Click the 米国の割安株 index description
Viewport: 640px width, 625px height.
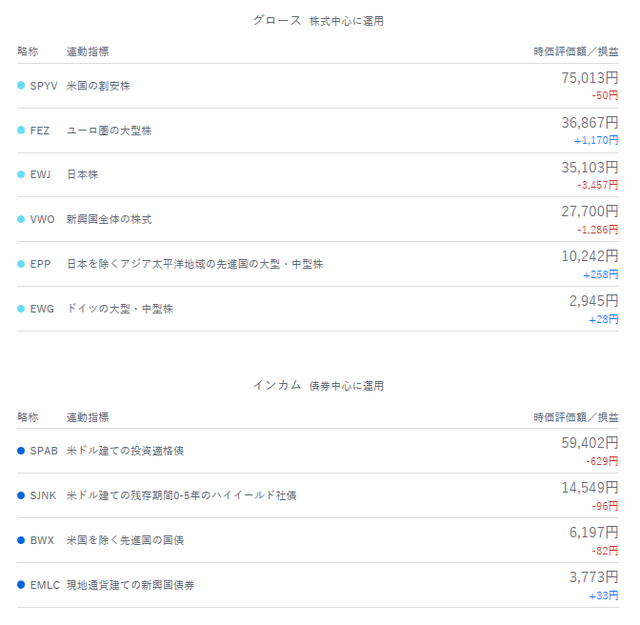point(98,86)
